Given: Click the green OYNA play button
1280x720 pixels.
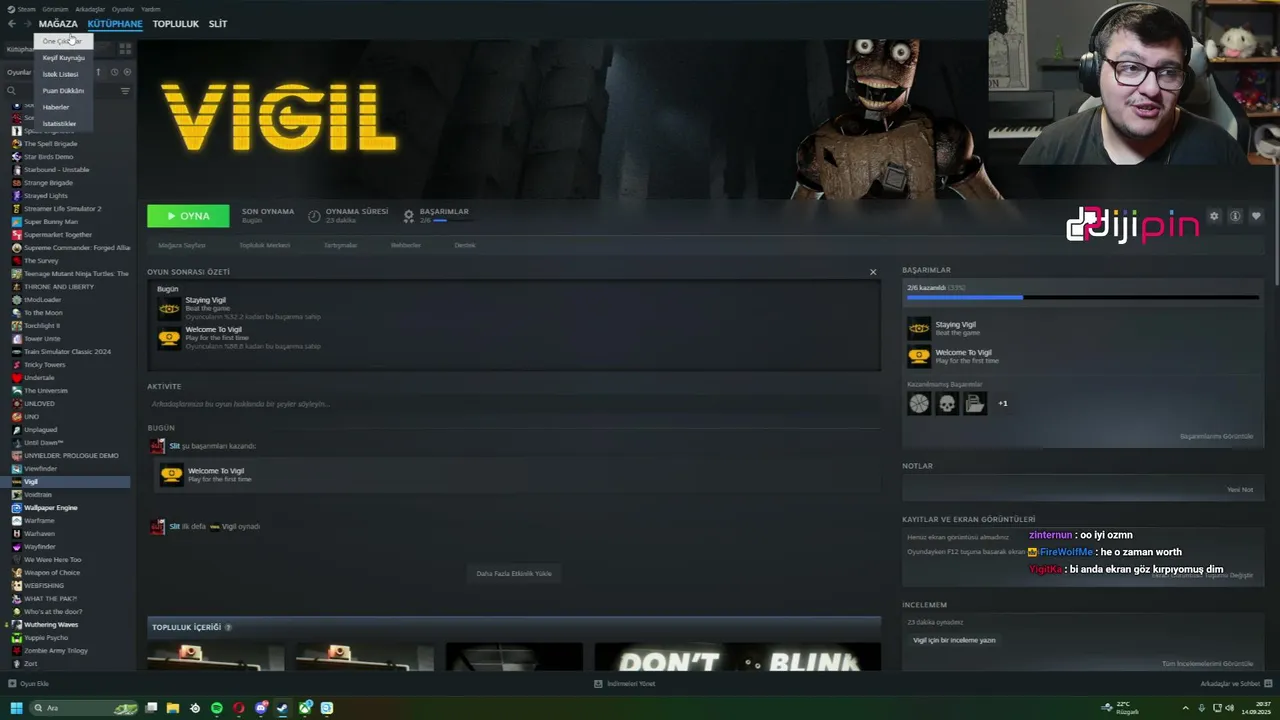Looking at the screenshot, I should click(x=188, y=216).
